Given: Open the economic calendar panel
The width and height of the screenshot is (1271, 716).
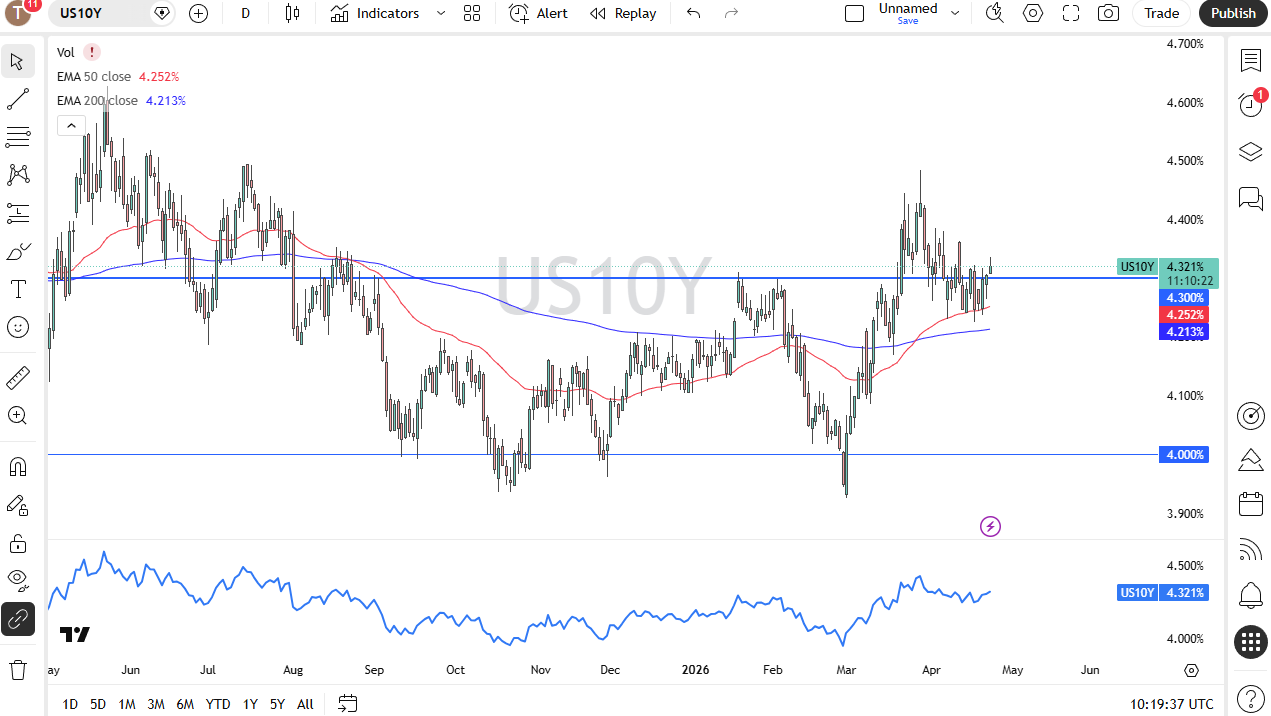Looking at the screenshot, I should [1250, 504].
